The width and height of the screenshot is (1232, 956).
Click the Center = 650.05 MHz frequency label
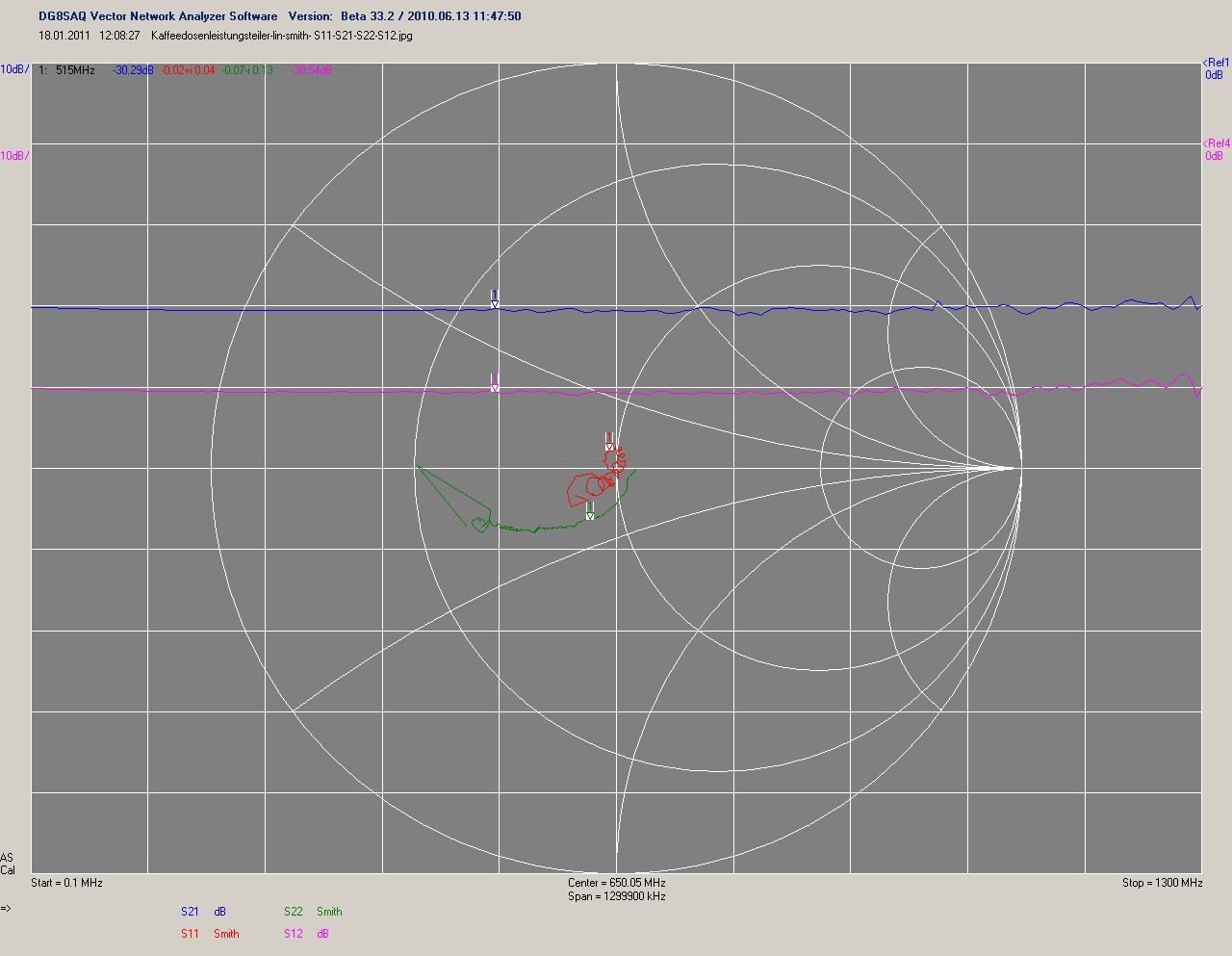(x=616, y=883)
